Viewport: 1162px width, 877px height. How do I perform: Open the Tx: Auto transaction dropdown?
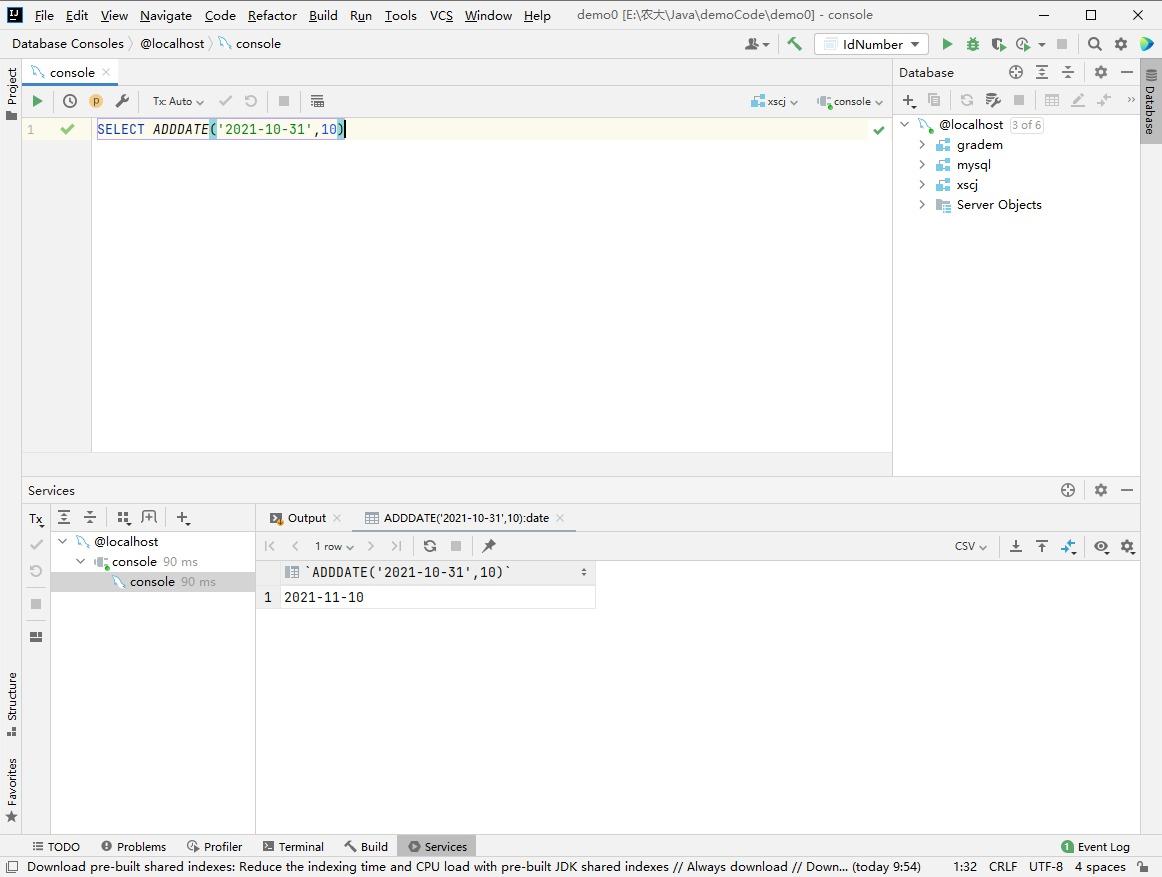[178, 101]
